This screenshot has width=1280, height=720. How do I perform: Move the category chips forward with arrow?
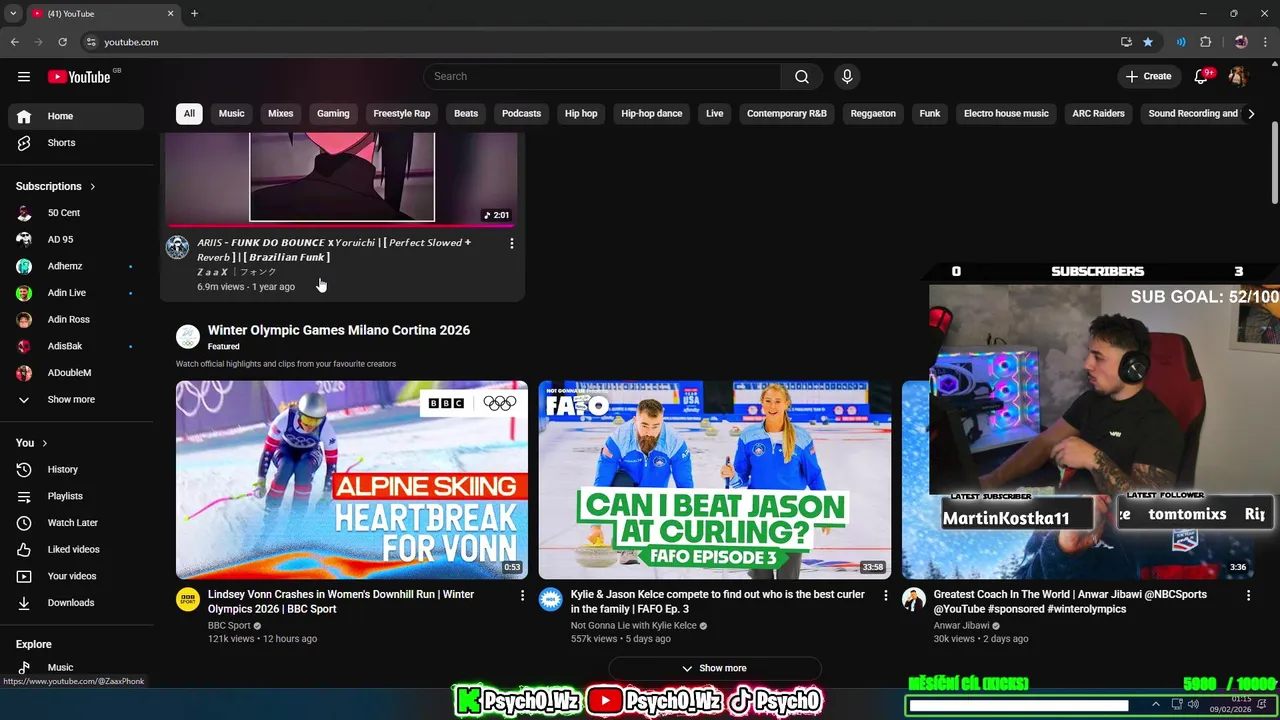(x=1251, y=113)
